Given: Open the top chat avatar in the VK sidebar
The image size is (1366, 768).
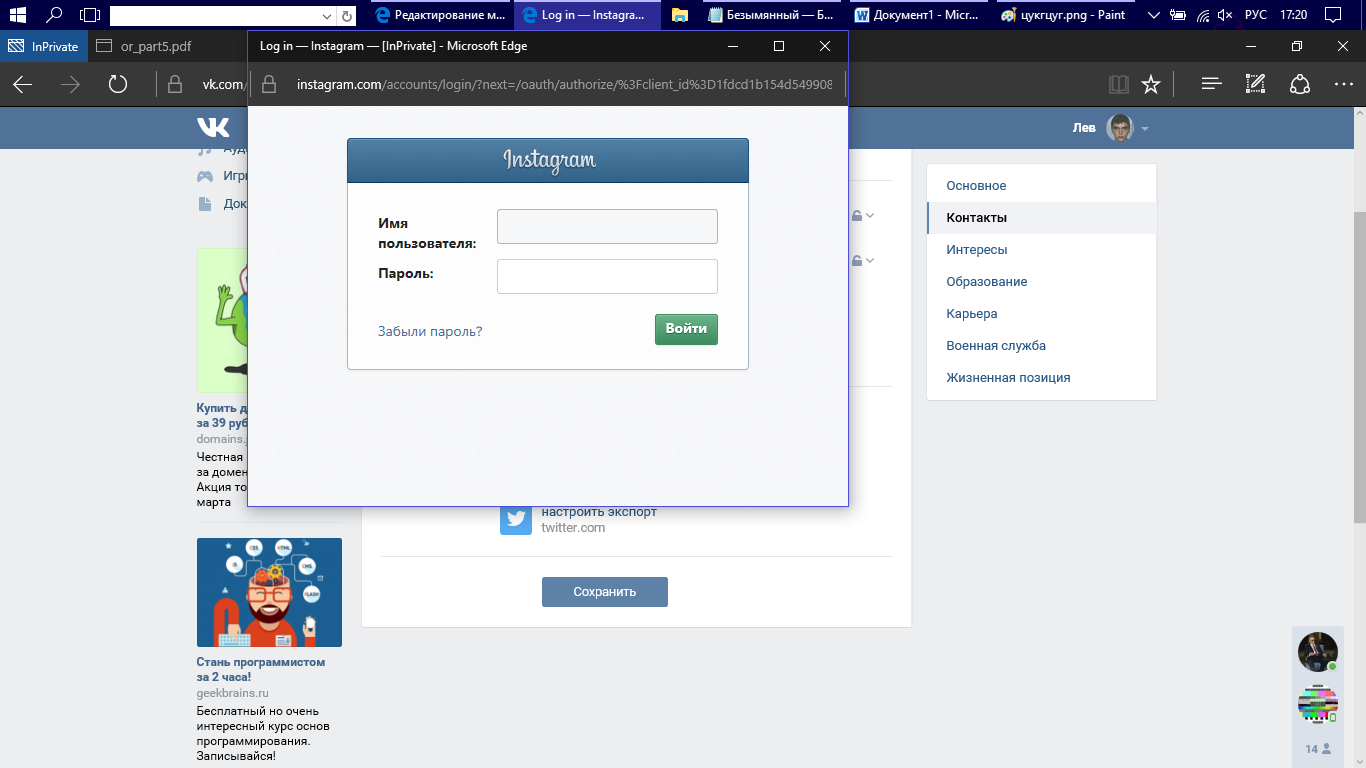Looking at the screenshot, I should click(1318, 652).
